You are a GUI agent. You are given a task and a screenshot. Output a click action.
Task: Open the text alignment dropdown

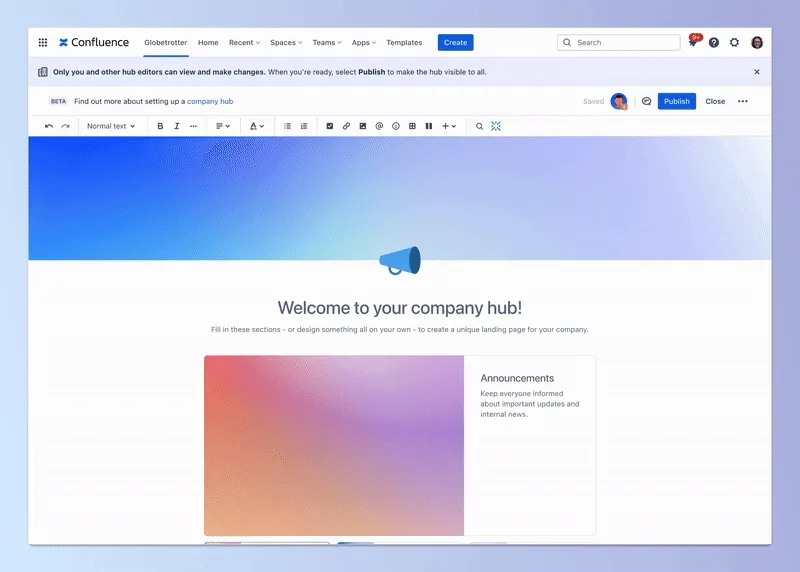(223, 126)
